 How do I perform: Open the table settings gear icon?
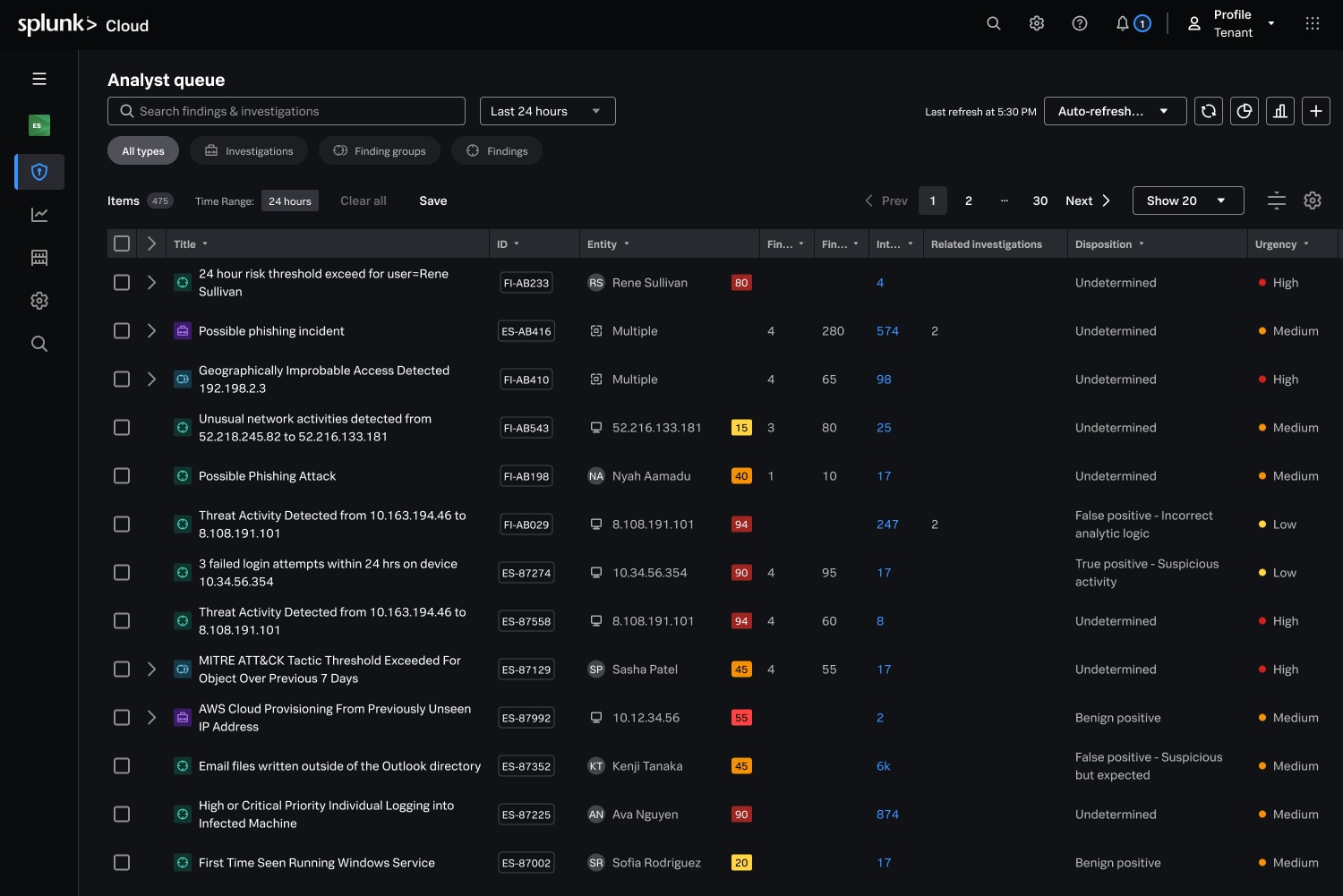pyautogui.click(x=1312, y=201)
